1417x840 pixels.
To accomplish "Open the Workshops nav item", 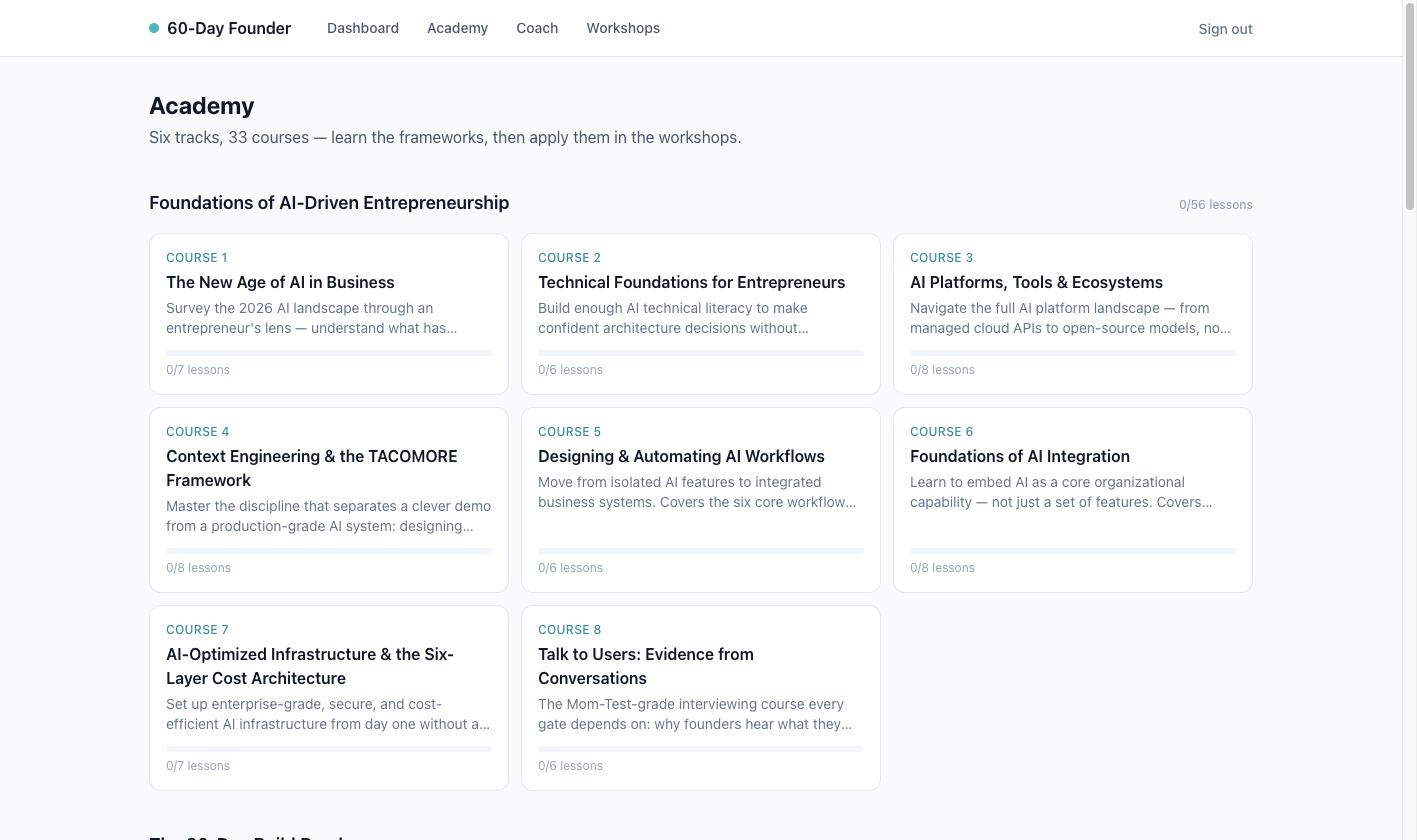I will coord(623,28).
